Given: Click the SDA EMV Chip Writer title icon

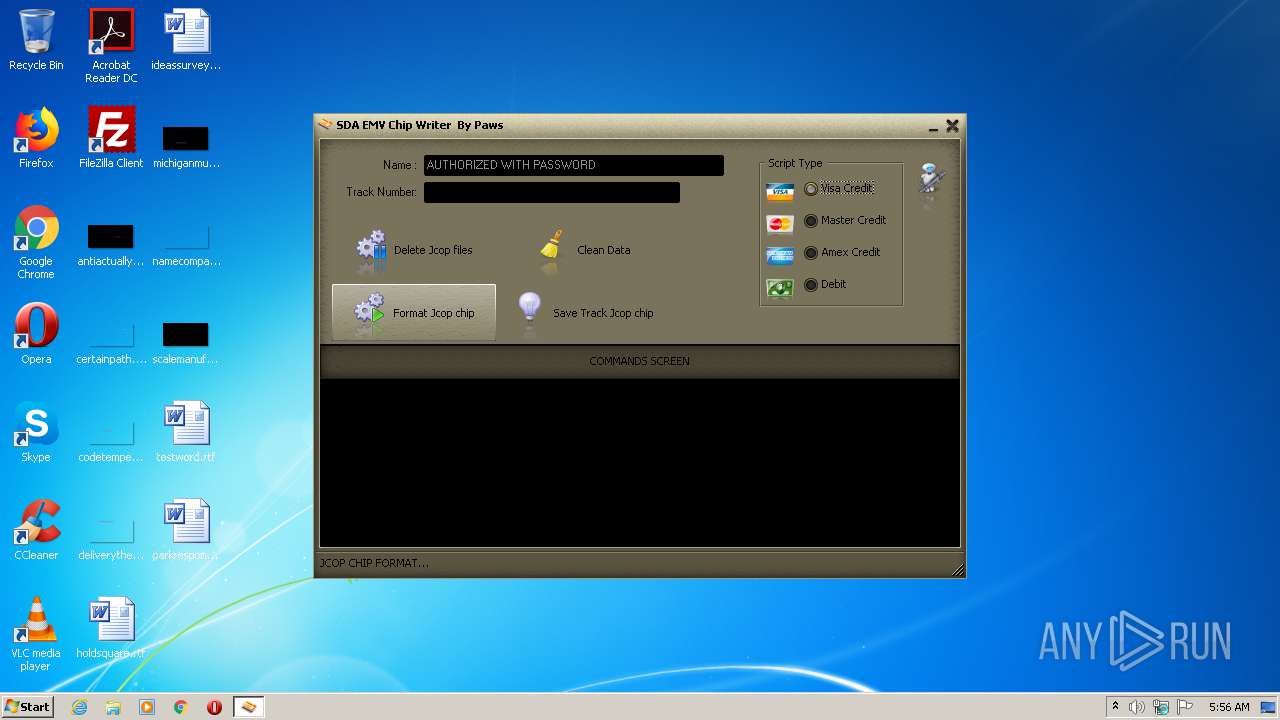Looking at the screenshot, I should (x=325, y=125).
